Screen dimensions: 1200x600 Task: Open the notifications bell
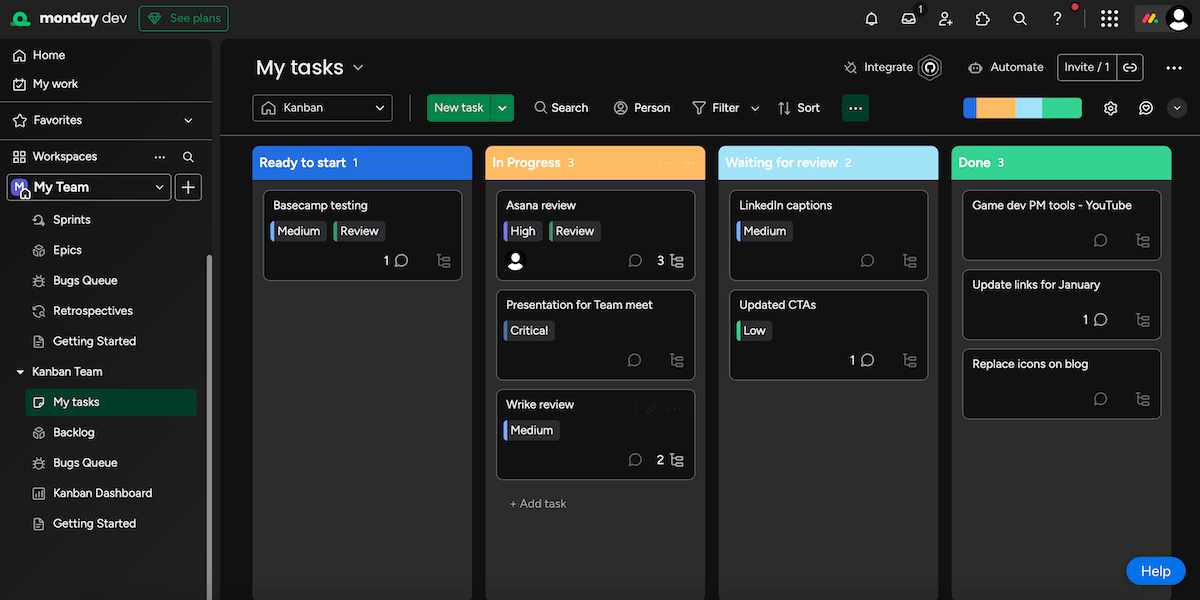pyautogui.click(x=871, y=18)
